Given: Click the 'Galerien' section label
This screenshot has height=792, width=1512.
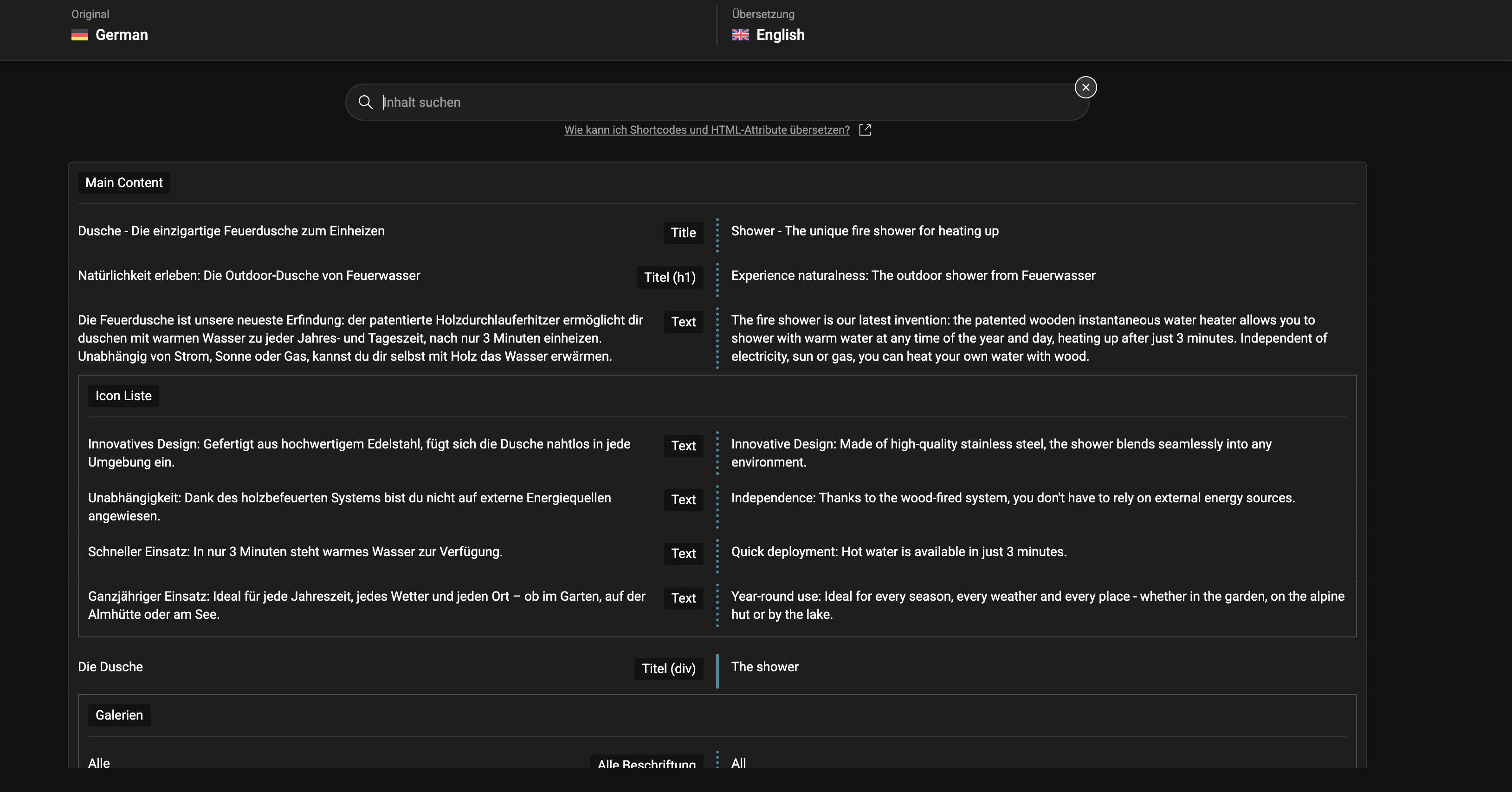Looking at the screenshot, I should [x=119, y=715].
